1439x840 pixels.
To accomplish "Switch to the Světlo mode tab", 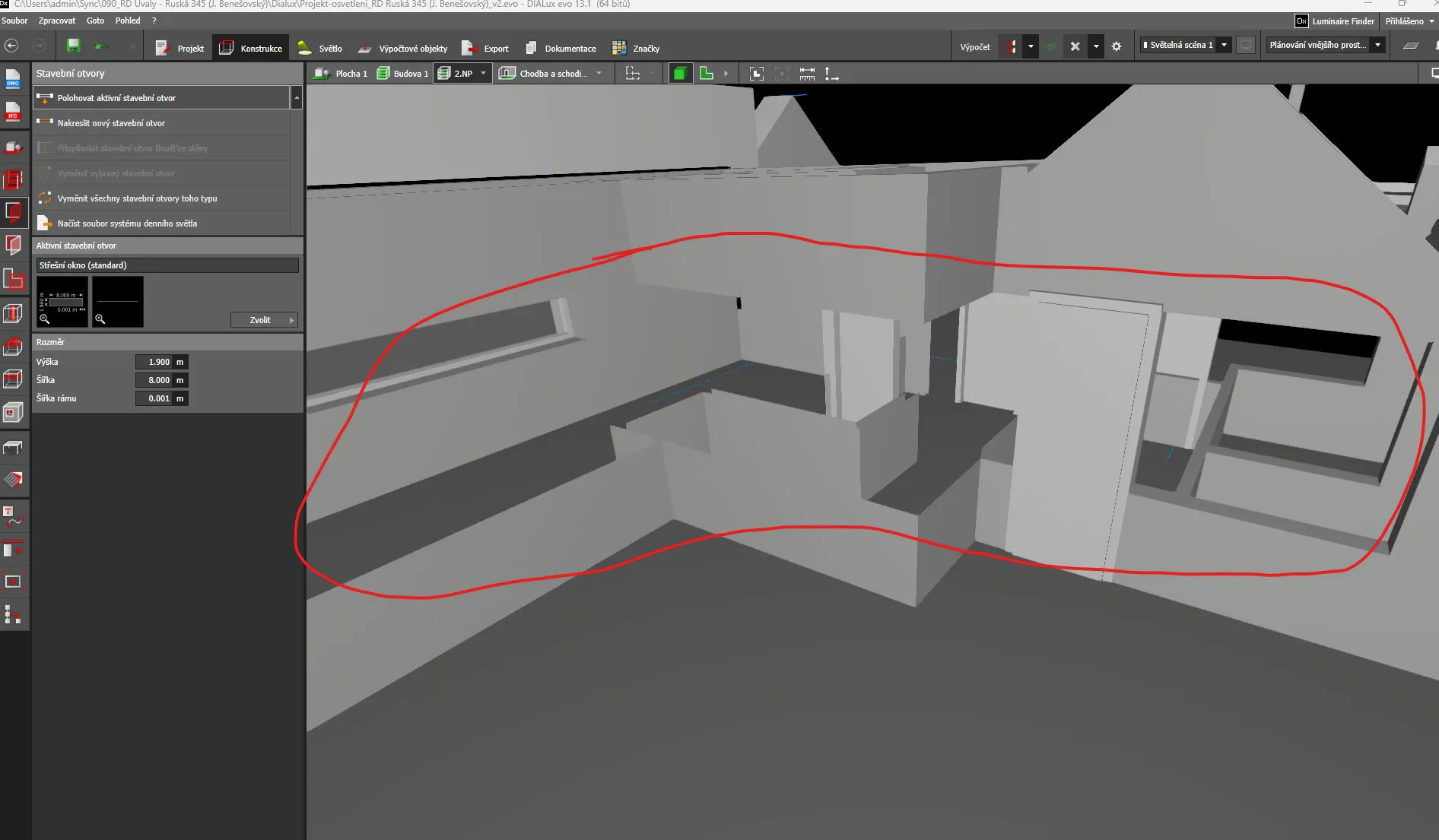I will click(x=319, y=48).
